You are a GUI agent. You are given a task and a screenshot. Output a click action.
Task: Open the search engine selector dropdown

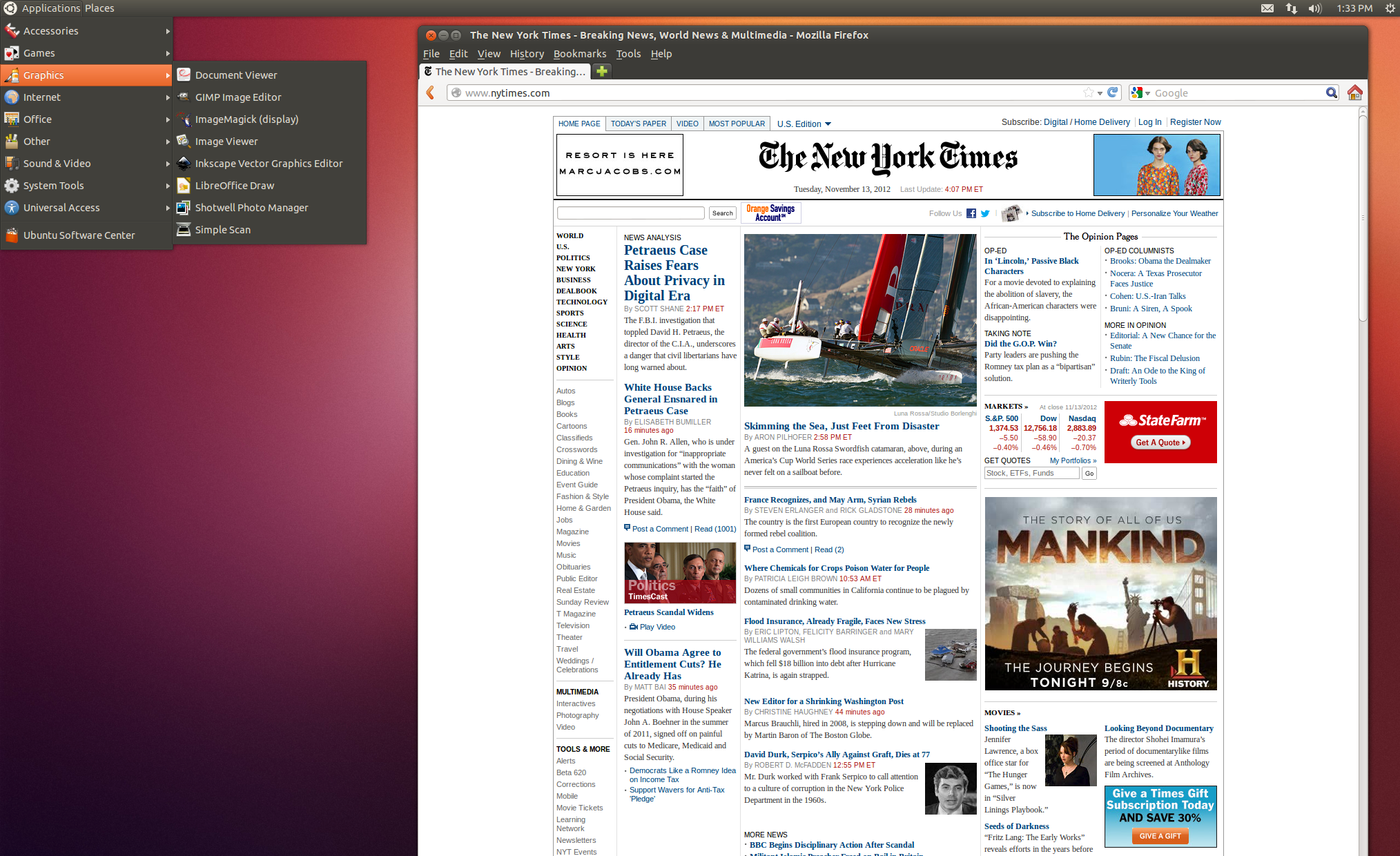(x=1140, y=93)
